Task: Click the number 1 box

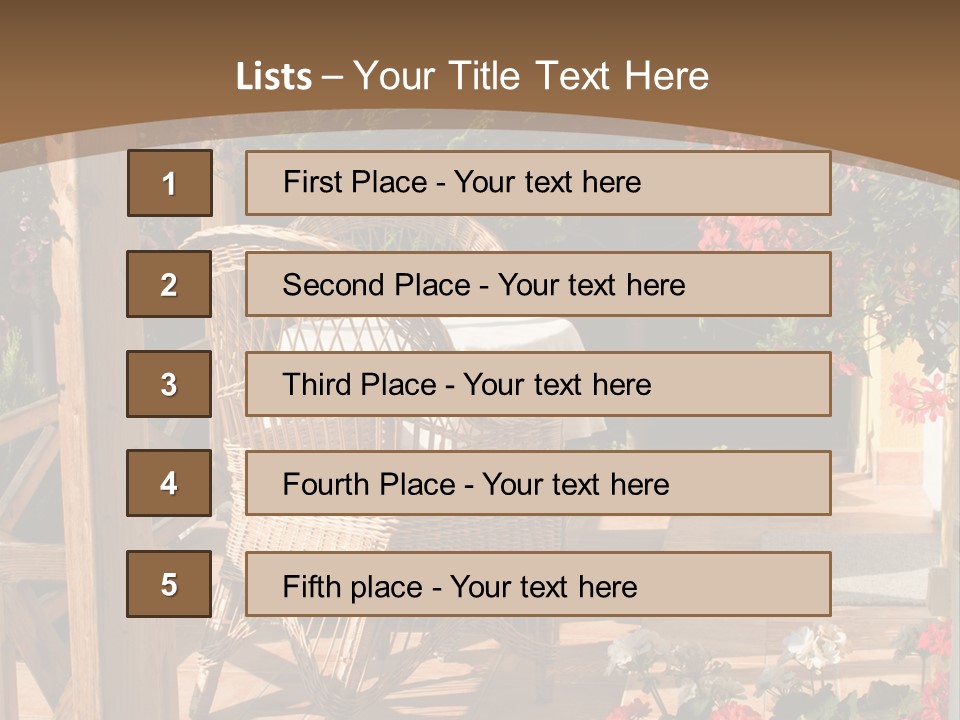Action: [170, 183]
